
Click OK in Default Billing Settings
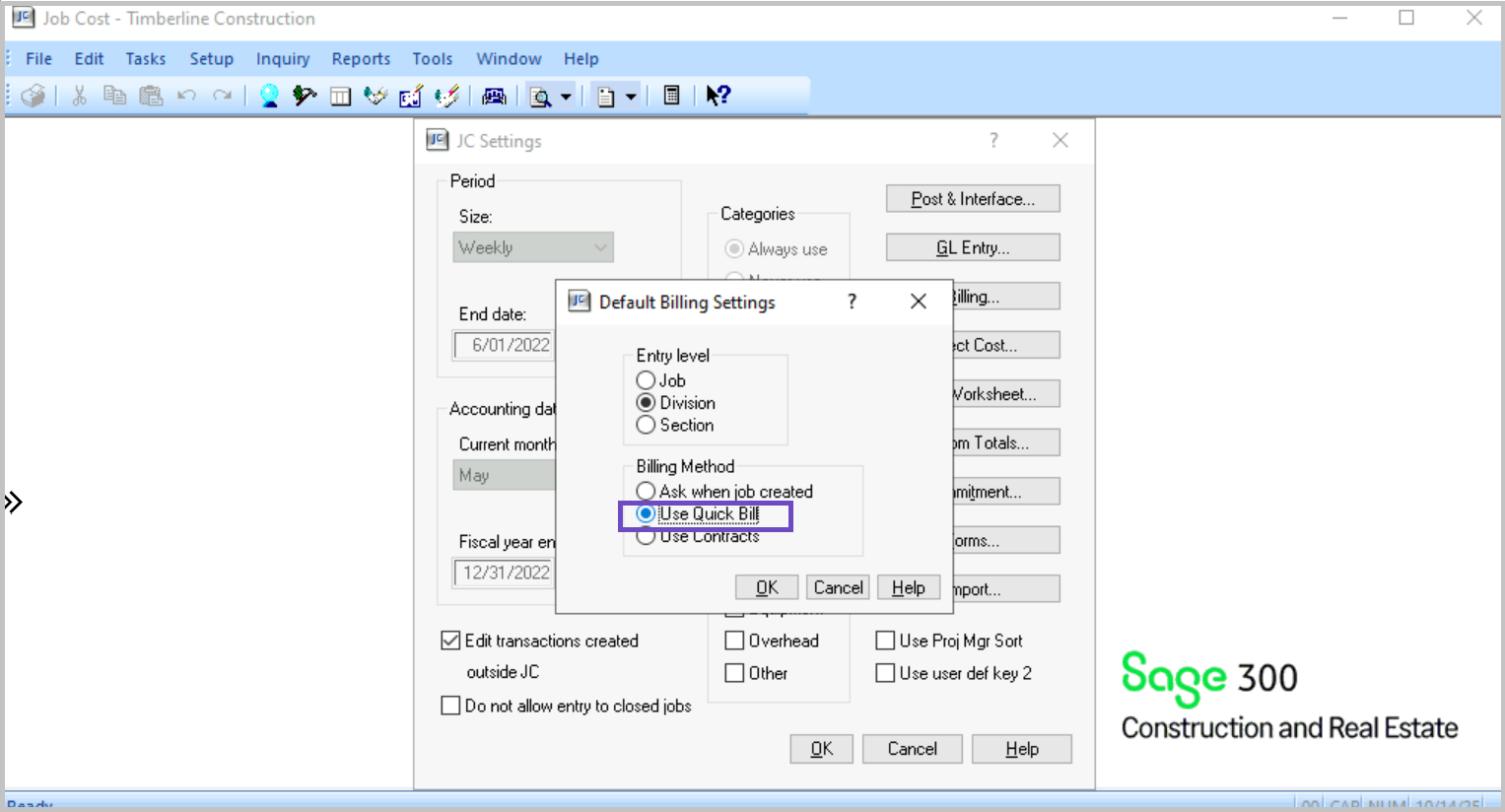[766, 587]
